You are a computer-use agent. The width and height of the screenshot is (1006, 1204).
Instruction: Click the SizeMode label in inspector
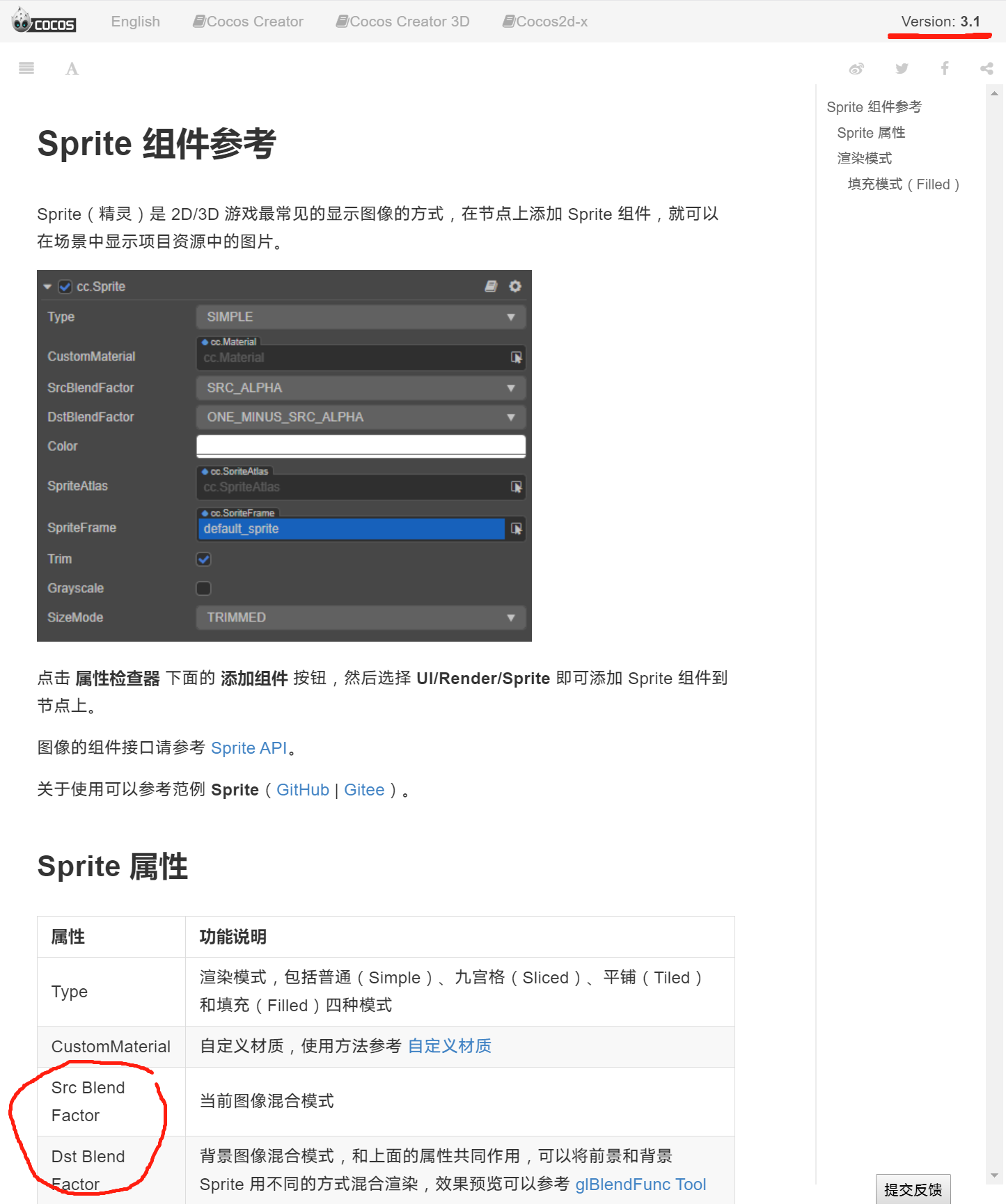[75, 617]
